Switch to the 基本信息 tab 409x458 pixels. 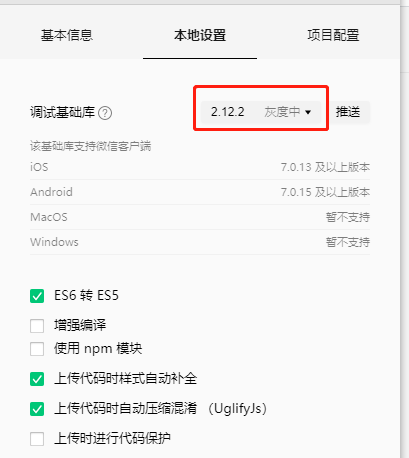[67, 35]
